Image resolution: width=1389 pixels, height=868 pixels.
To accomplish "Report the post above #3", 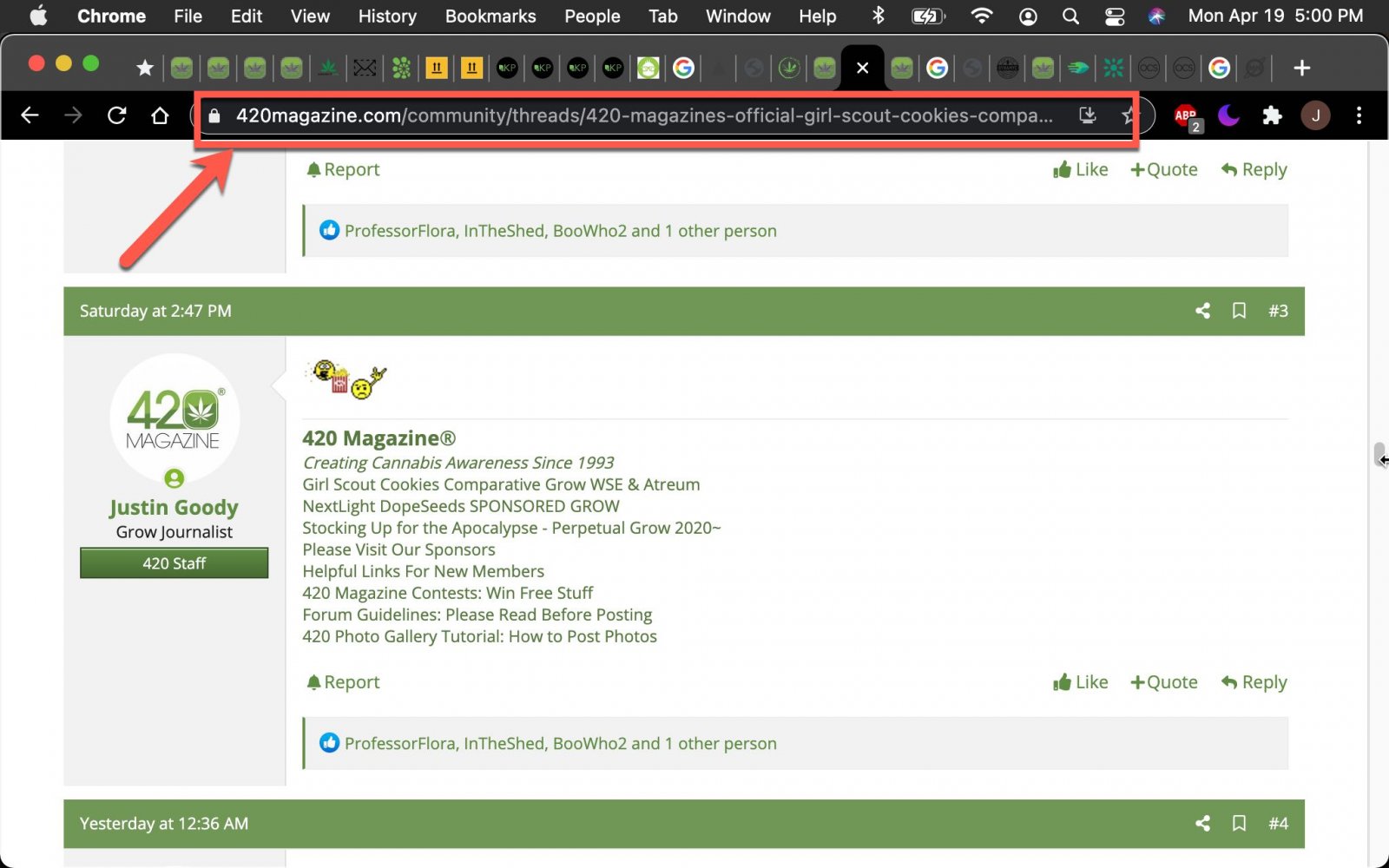I will pyautogui.click(x=343, y=170).
